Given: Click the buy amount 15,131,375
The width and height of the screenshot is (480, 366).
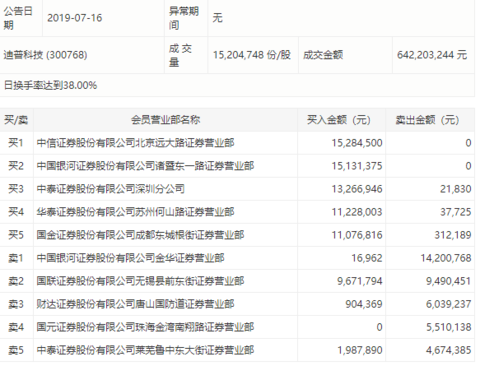Looking at the screenshot, I should click(357, 166).
